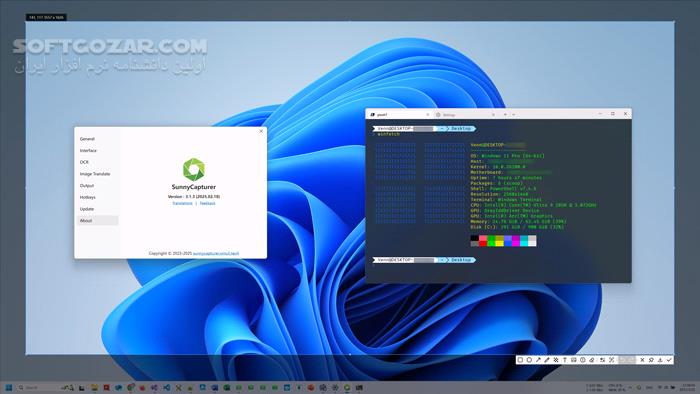Open the Translators link
700x394 pixels.
182,203
